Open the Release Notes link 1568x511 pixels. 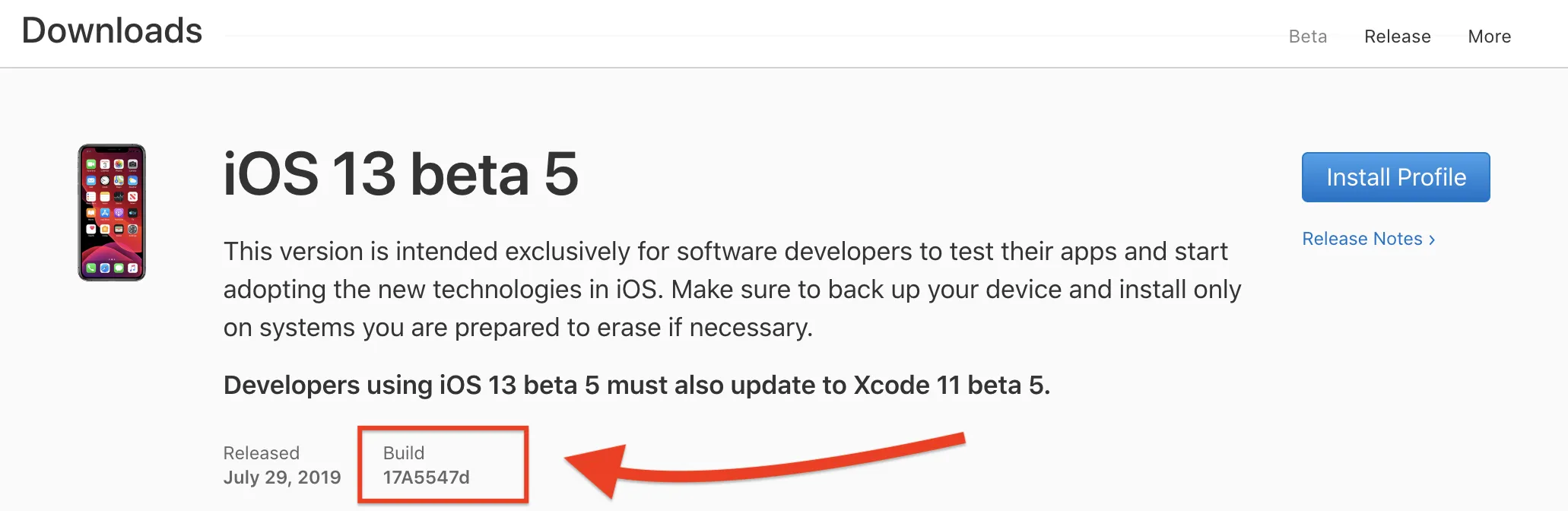pos(1361,239)
